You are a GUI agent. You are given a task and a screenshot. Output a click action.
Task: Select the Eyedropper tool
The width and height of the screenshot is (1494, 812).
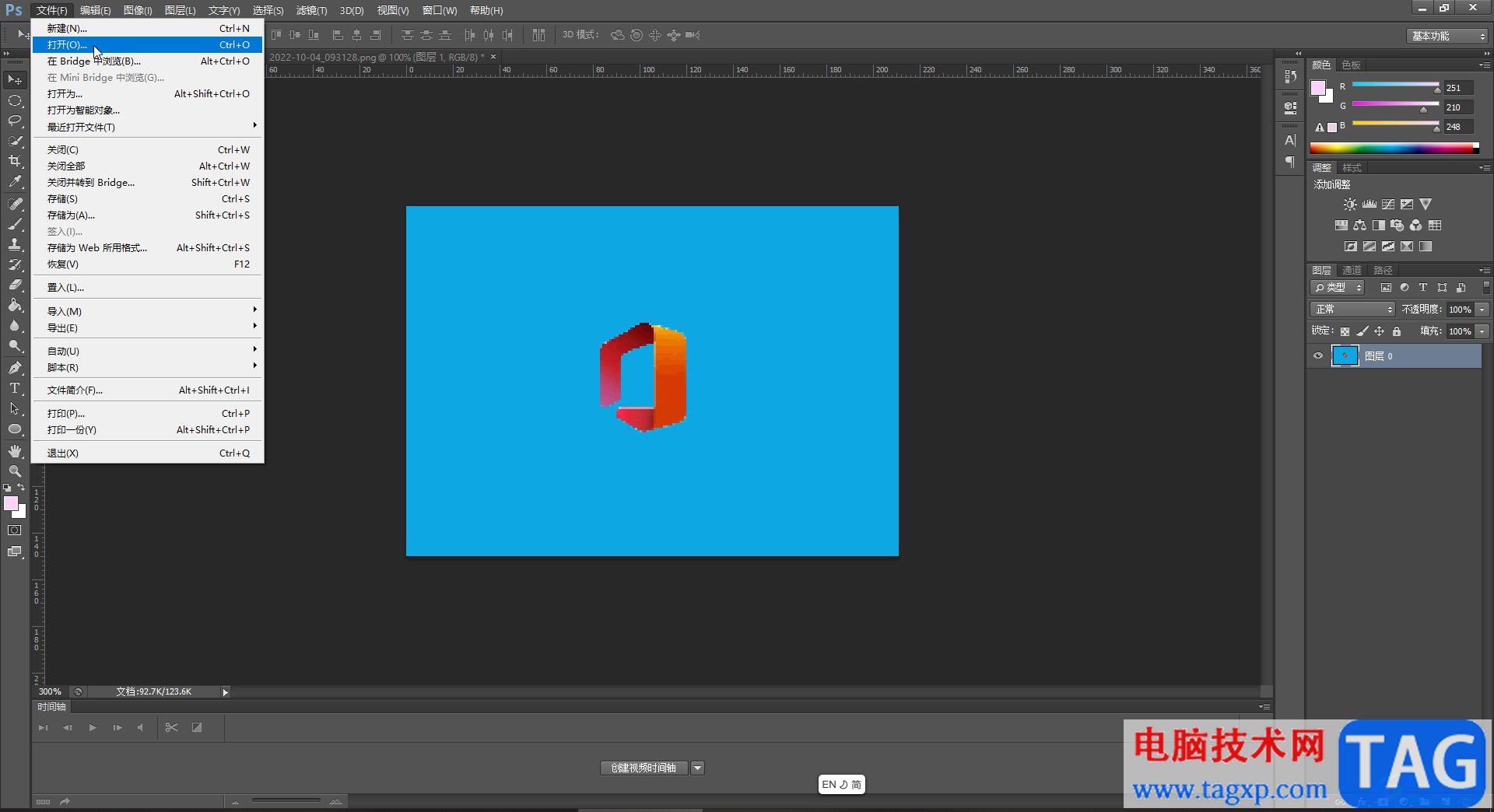[x=15, y=182]
